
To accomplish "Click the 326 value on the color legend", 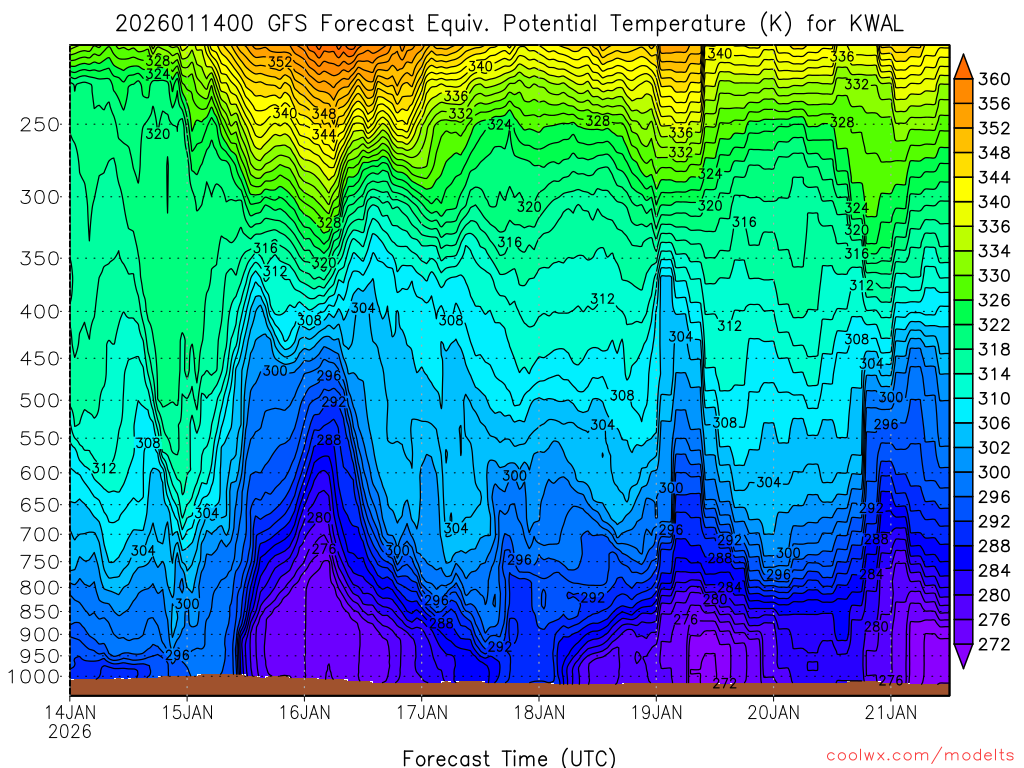I will (994, 300).
